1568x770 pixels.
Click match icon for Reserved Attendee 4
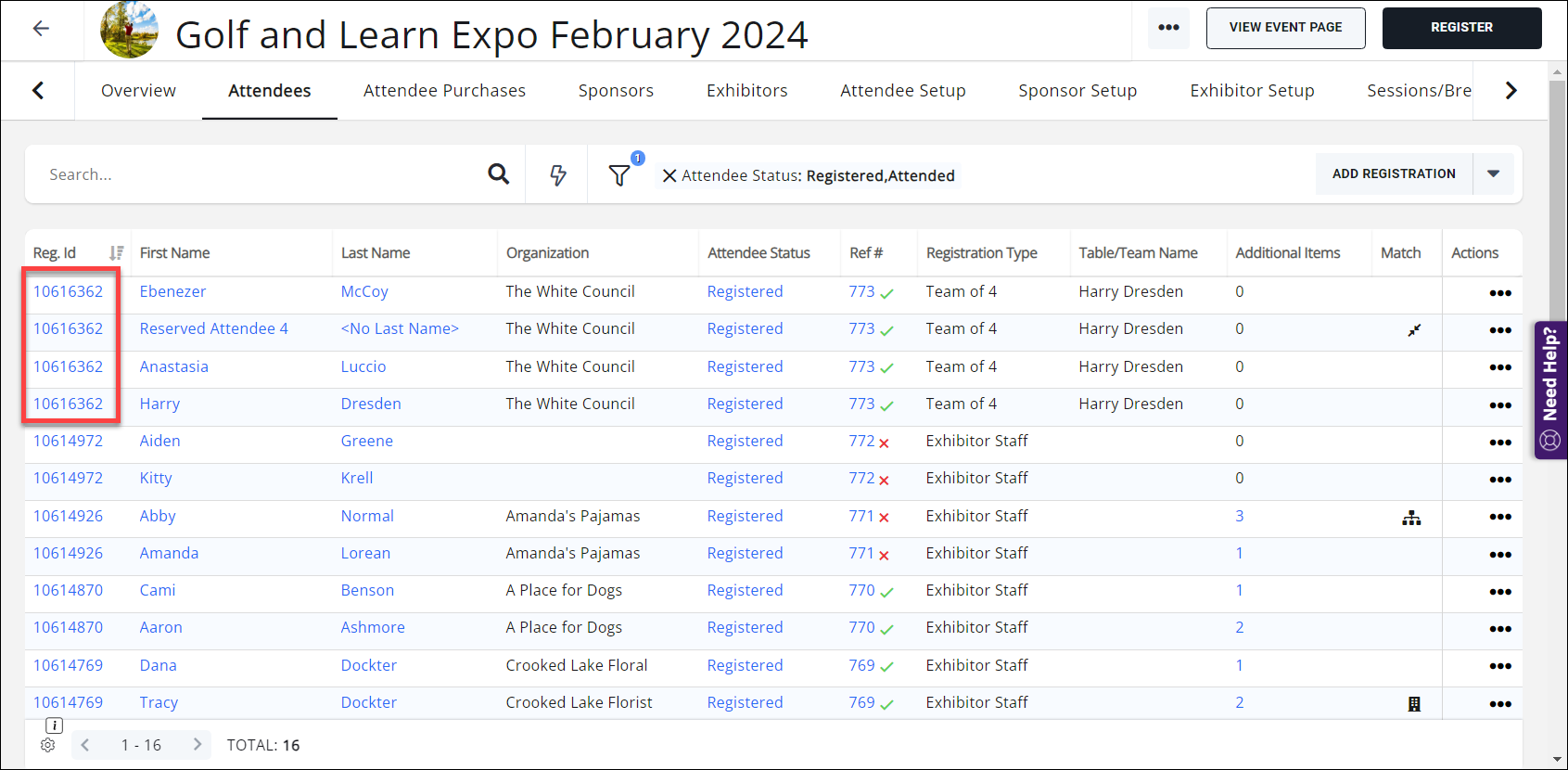pos(1413,330)
